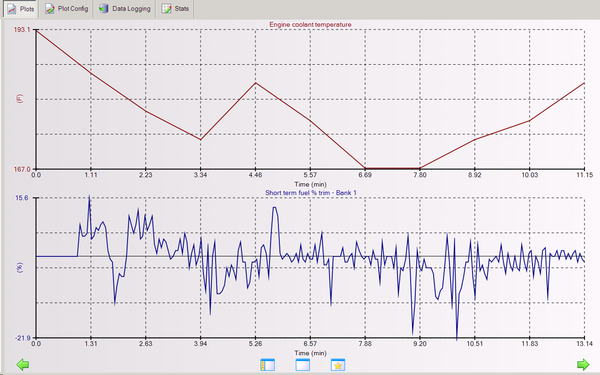The height and width of the screenshot is (375, 600).
Task: Open the Plot Config tab
Action: pyautogui.click(x=67, y=9)
